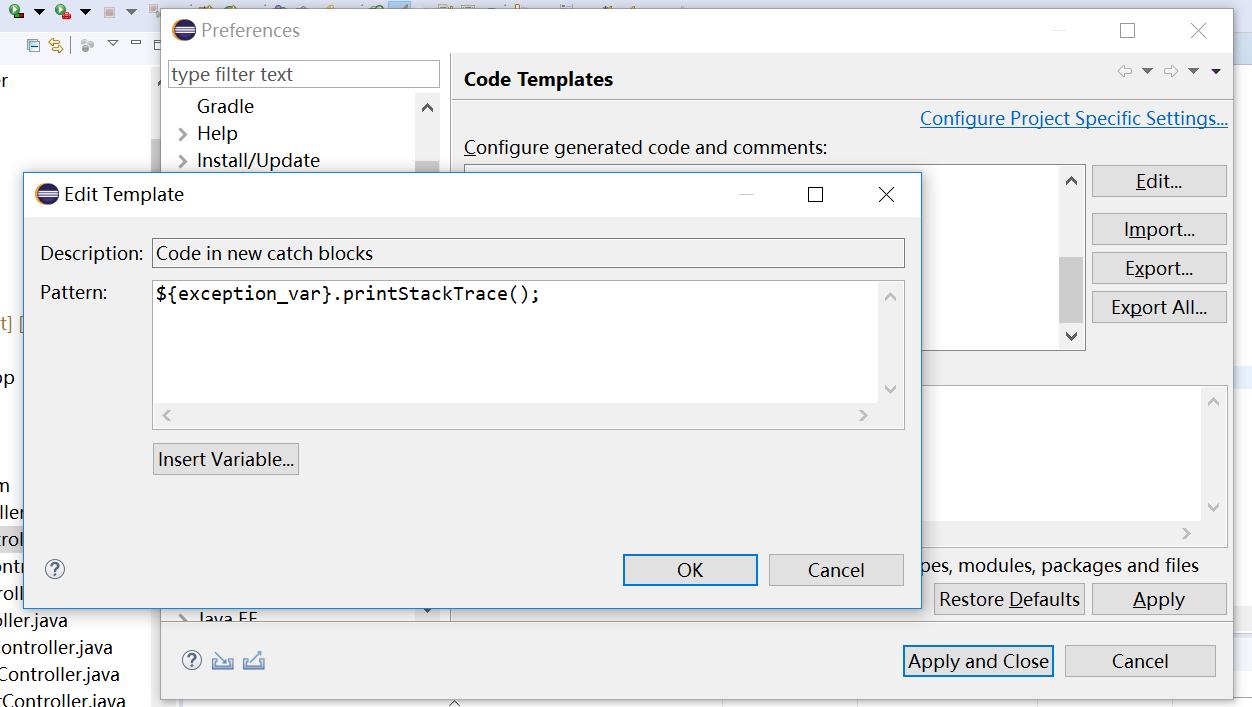
Task: Expand the Help node in the preferences tree
Action: click(184, 133)
